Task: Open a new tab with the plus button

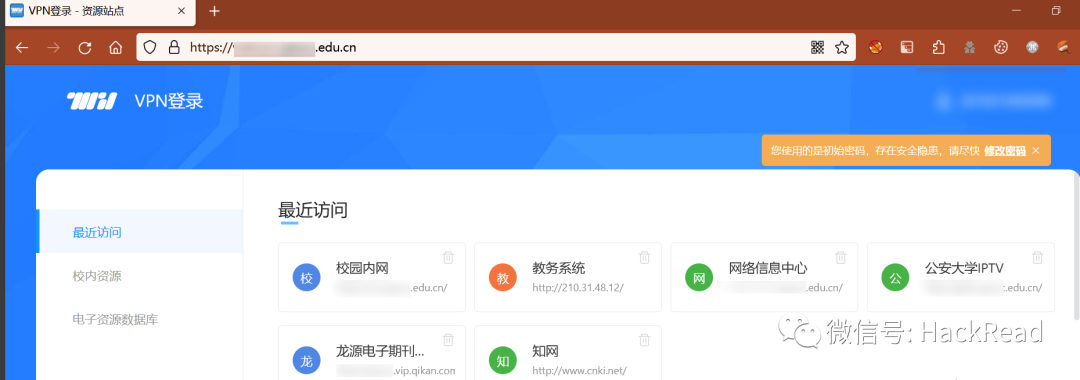Action: pyautogui.click(x=214, y=11)
